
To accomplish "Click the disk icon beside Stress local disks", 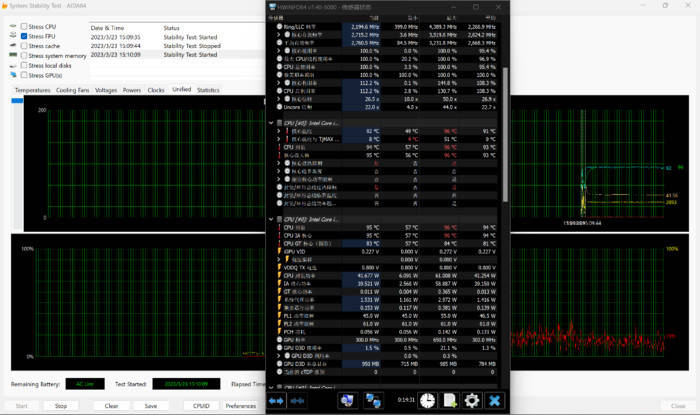I will (x=13, y=66).
